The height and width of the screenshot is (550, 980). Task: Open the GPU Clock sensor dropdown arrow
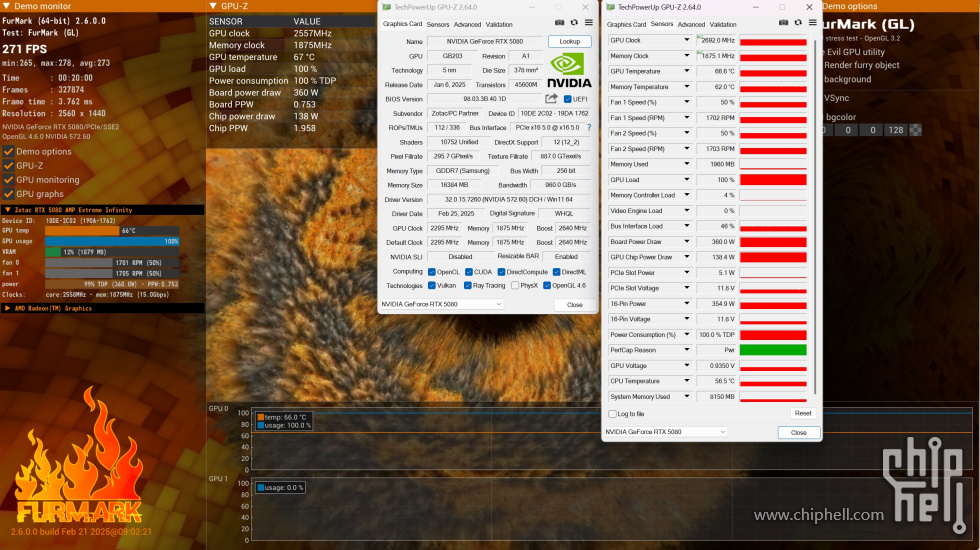686,40
